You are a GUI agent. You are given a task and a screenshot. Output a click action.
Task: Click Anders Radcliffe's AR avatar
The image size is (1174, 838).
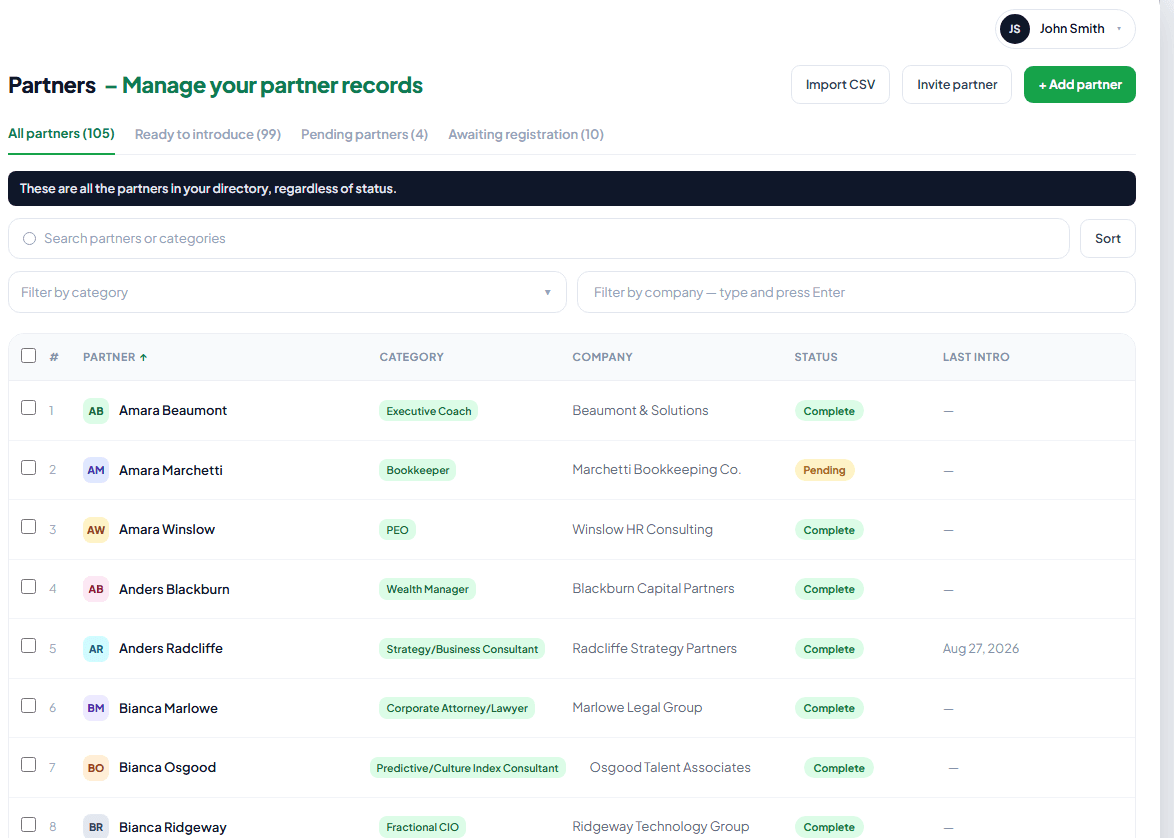[96, 649]
